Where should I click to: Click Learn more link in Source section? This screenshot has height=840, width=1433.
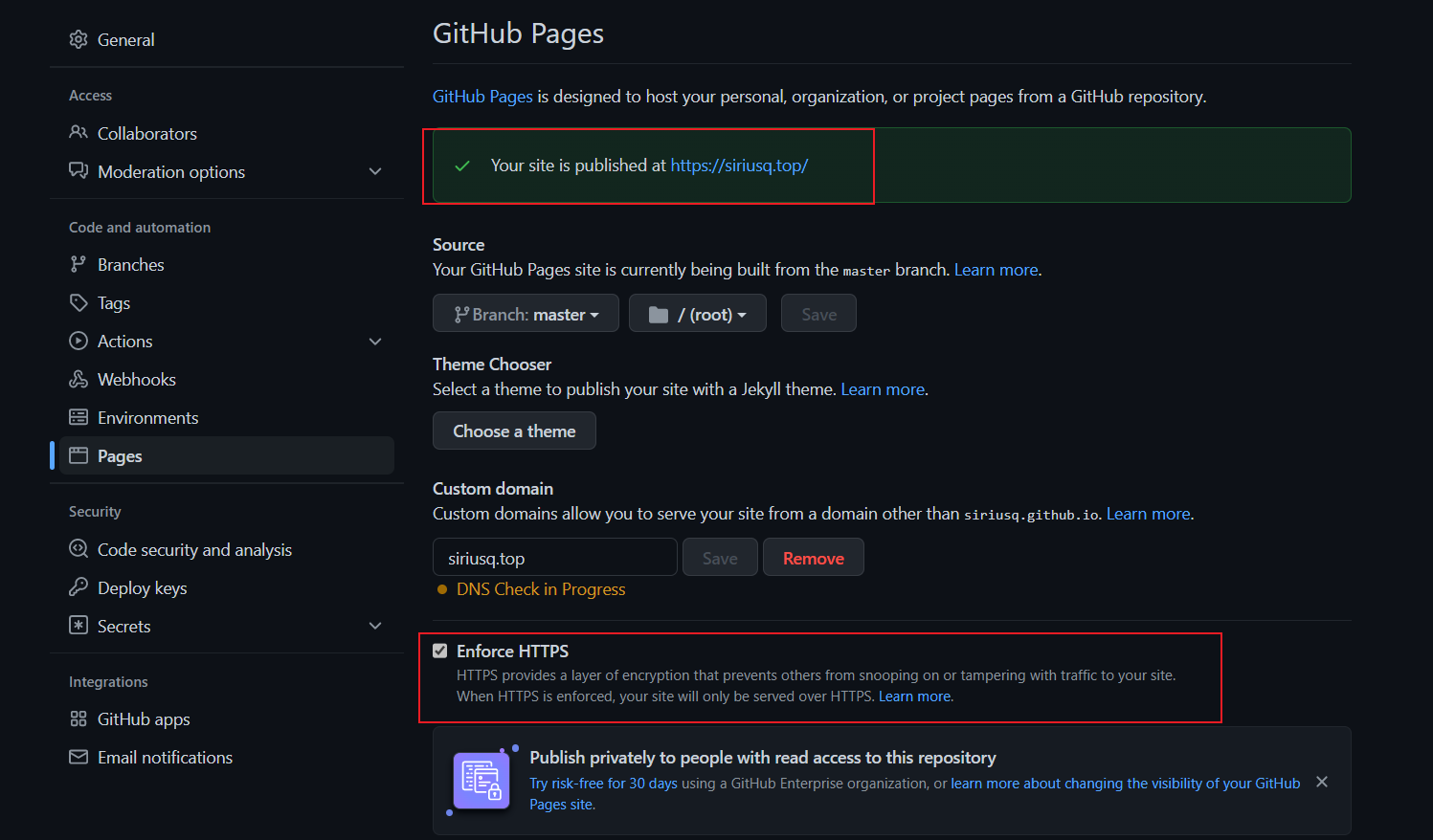996,270
